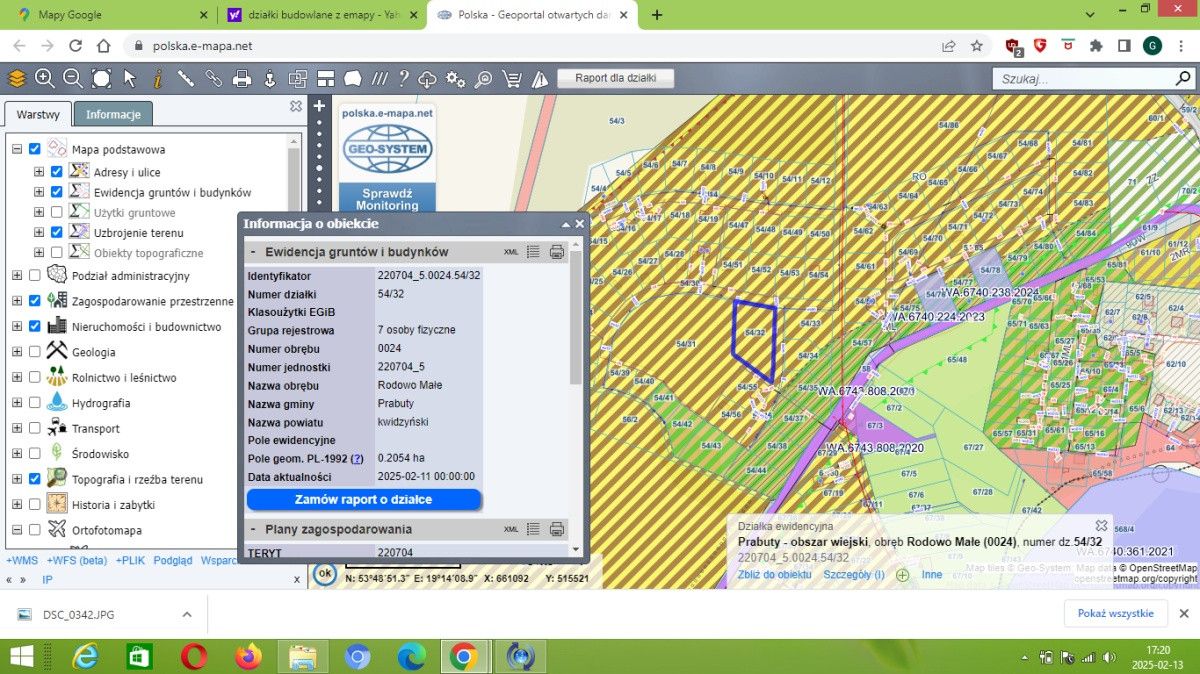This screenshot has width=1200, height=674.
Task: Click the print map icon in toolbar
Action: tap(241, 79)
